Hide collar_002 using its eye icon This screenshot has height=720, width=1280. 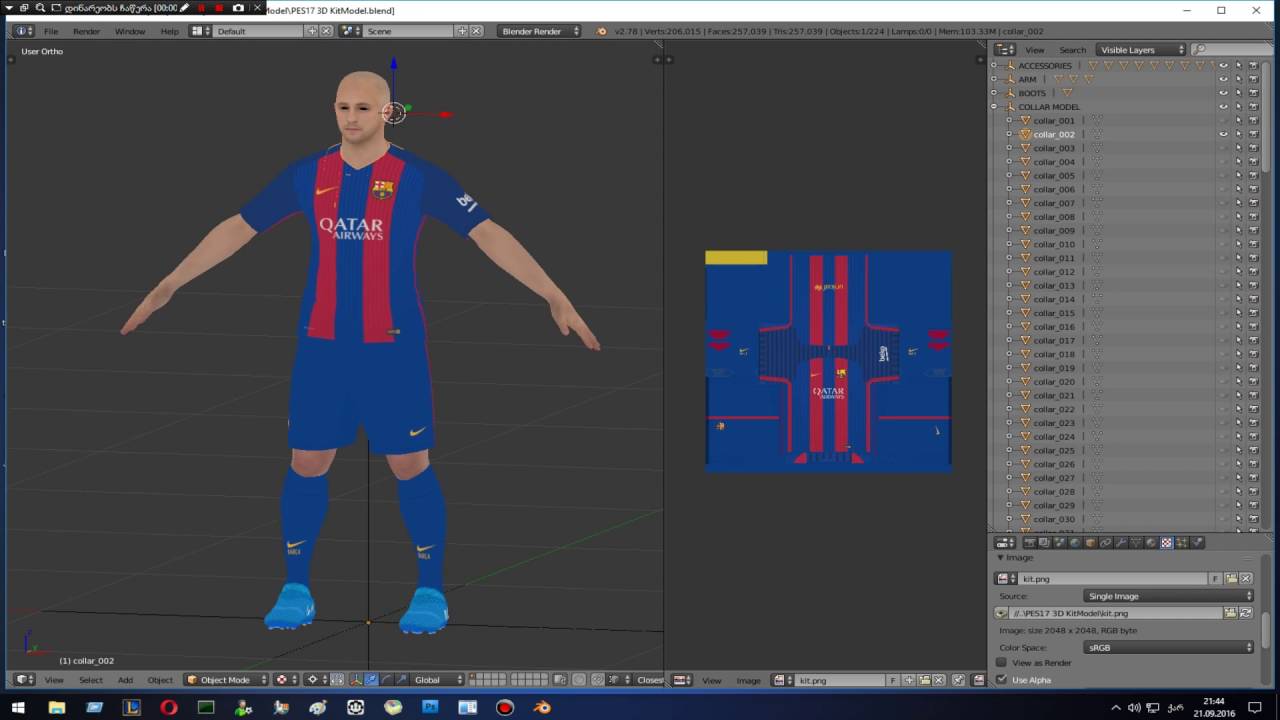1223,134
